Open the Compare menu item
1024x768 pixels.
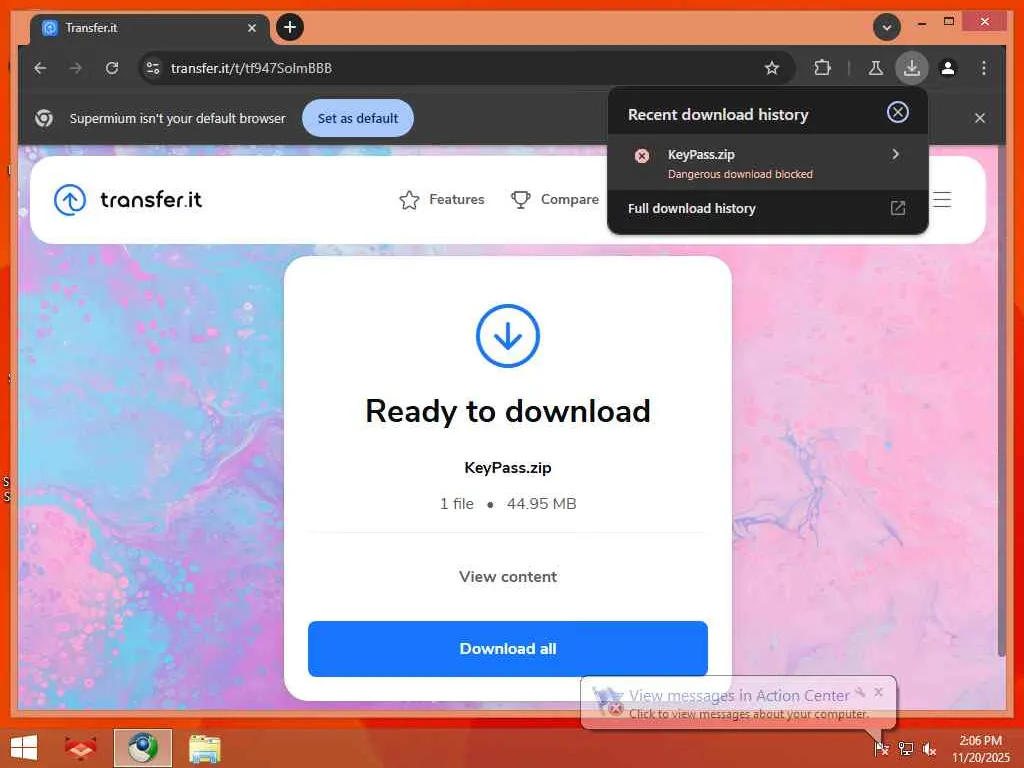[x=554, y=199]
